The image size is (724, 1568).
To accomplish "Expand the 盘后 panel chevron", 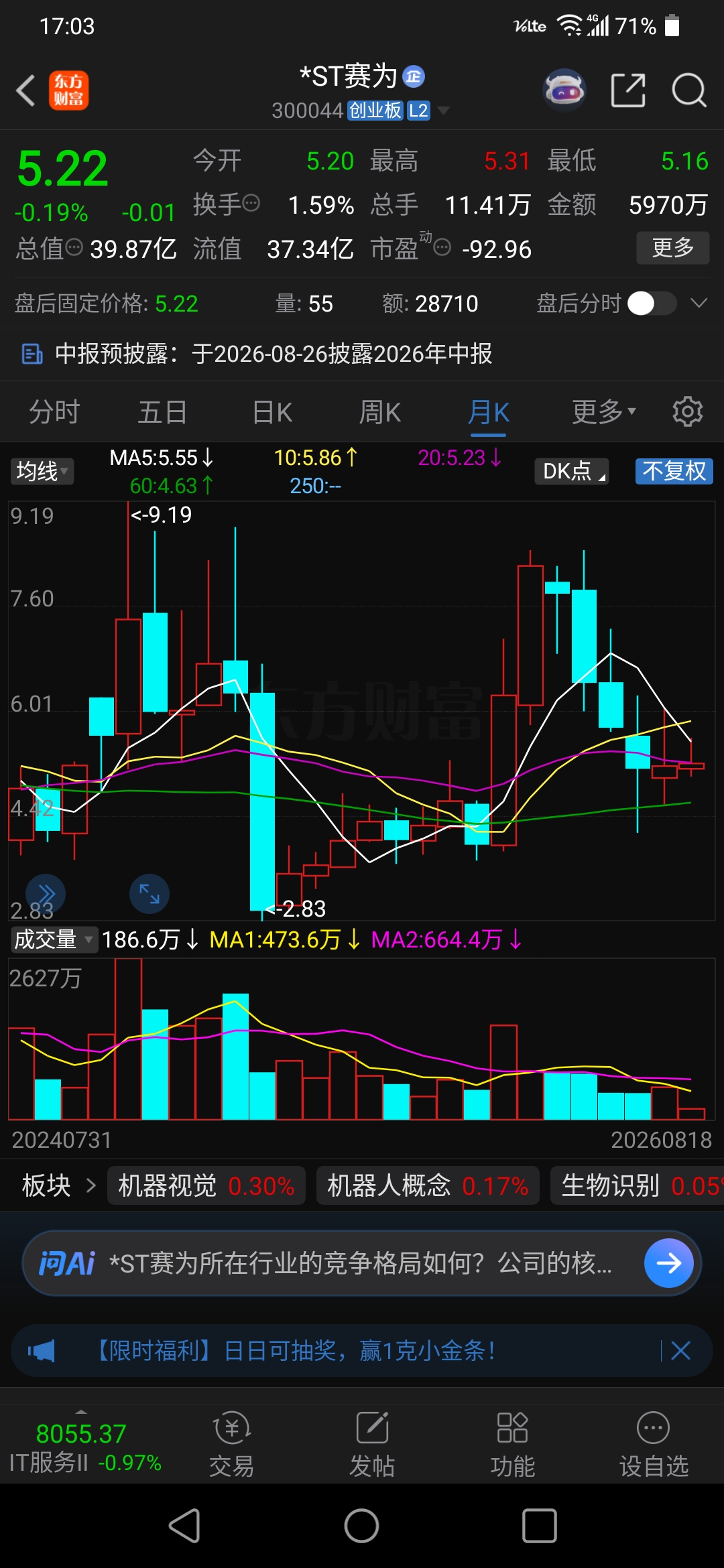I will point(699,304).
